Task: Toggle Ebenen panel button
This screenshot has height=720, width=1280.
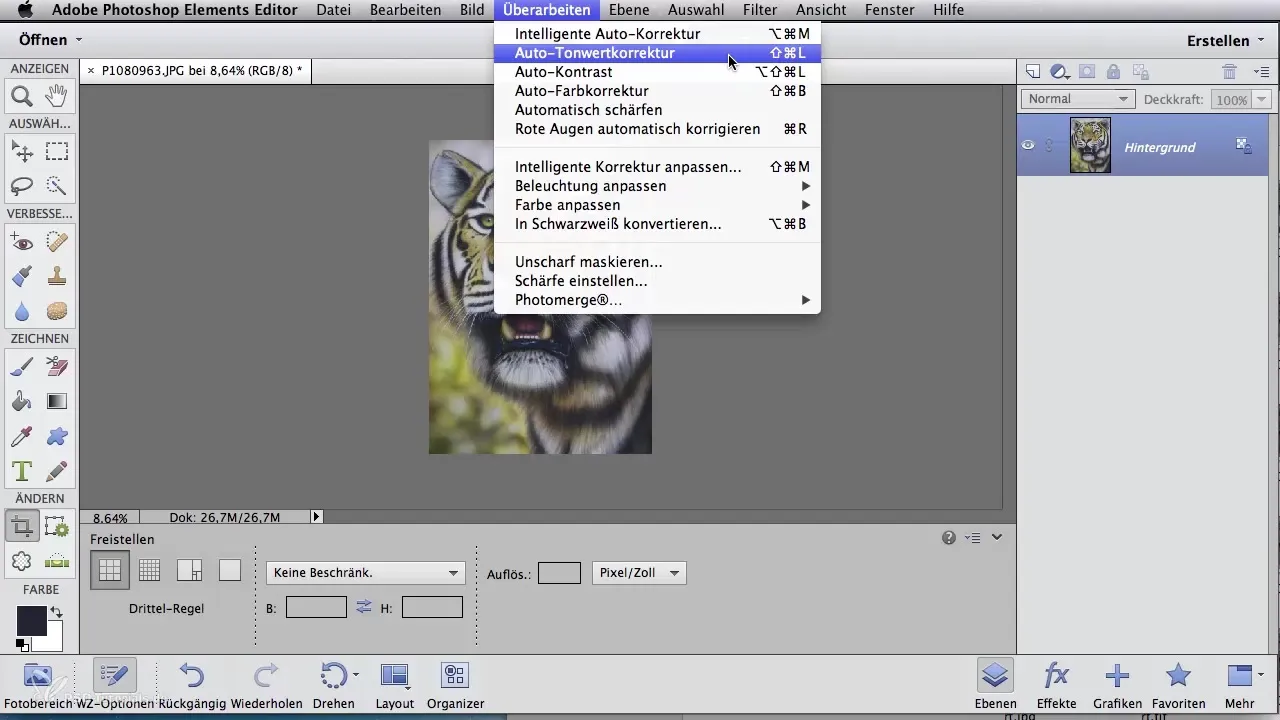Action: (x=994, y=684)
